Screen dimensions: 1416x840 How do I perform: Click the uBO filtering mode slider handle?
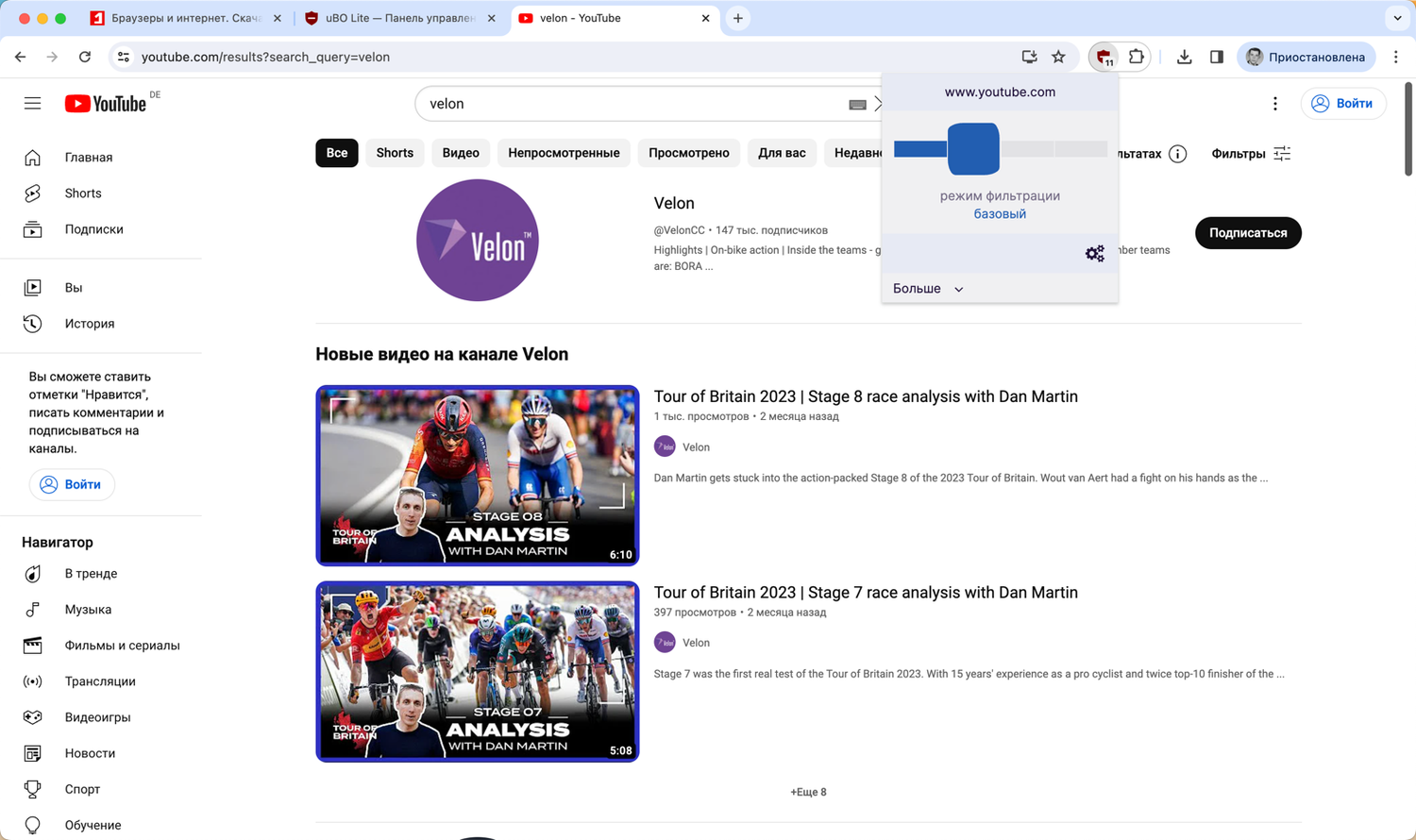[973, 149]
